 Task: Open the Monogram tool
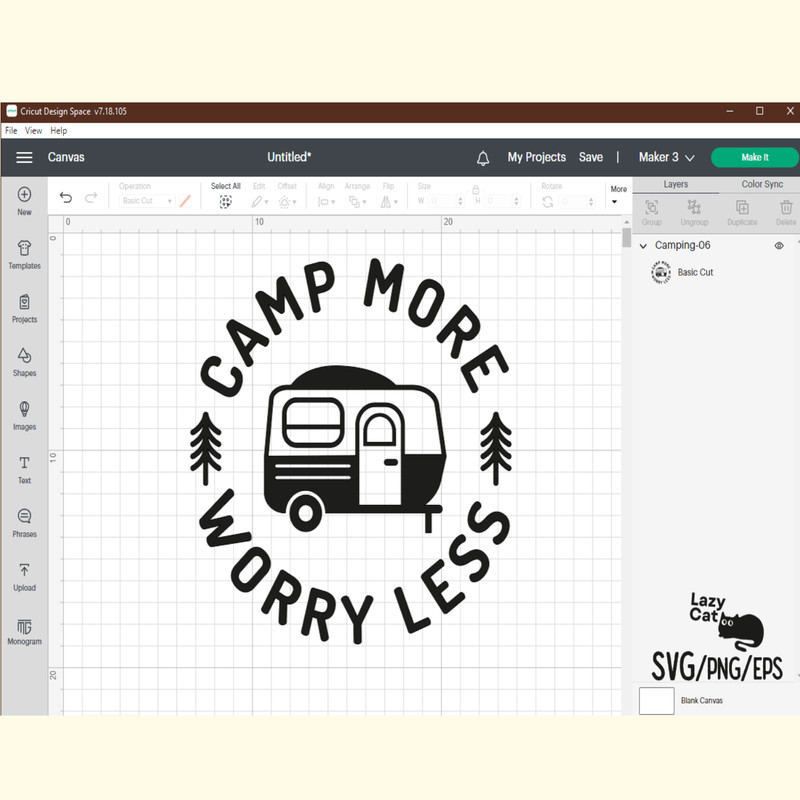tap(24, 626)
